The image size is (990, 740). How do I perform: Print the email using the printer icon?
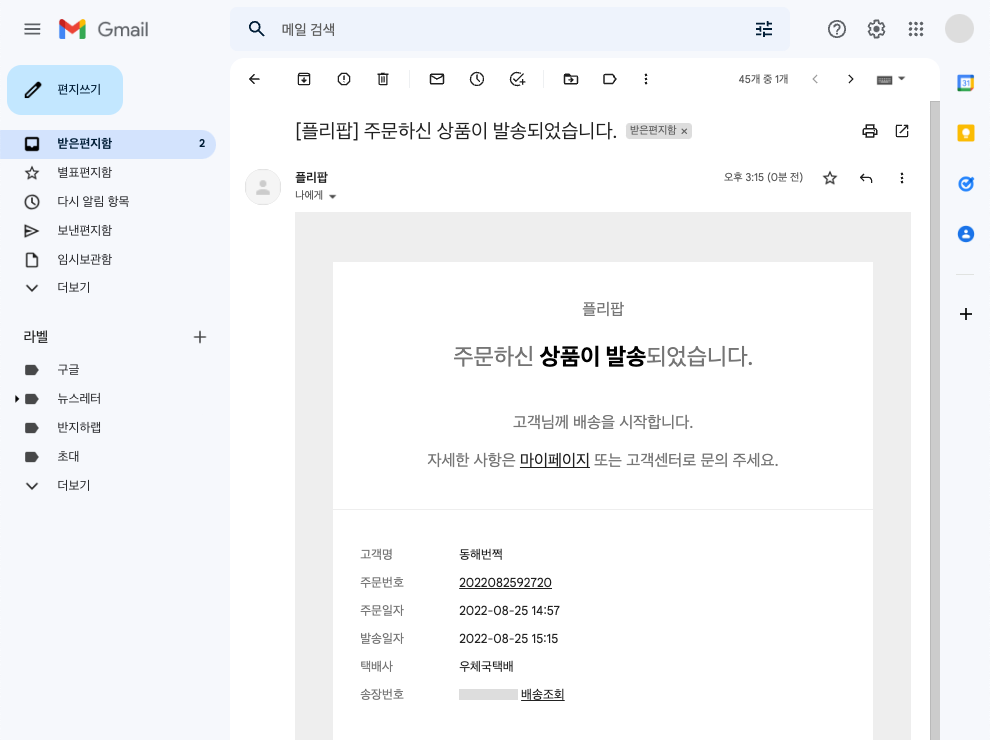point(870,131)
